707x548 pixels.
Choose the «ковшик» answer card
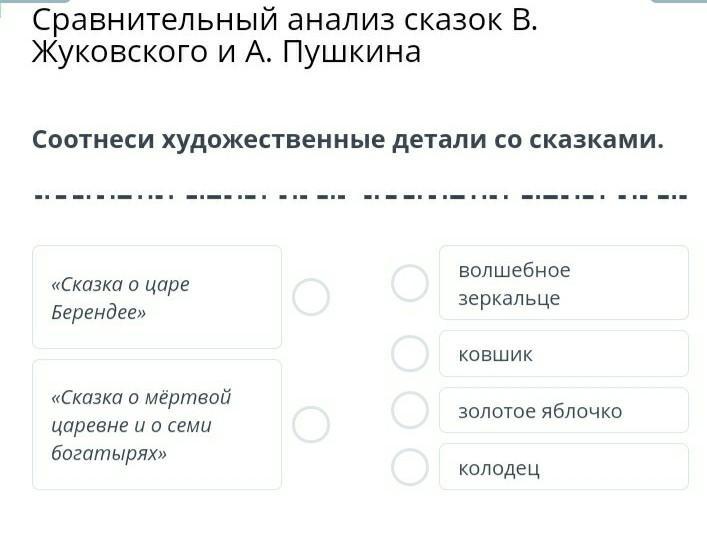pos(563,353)
